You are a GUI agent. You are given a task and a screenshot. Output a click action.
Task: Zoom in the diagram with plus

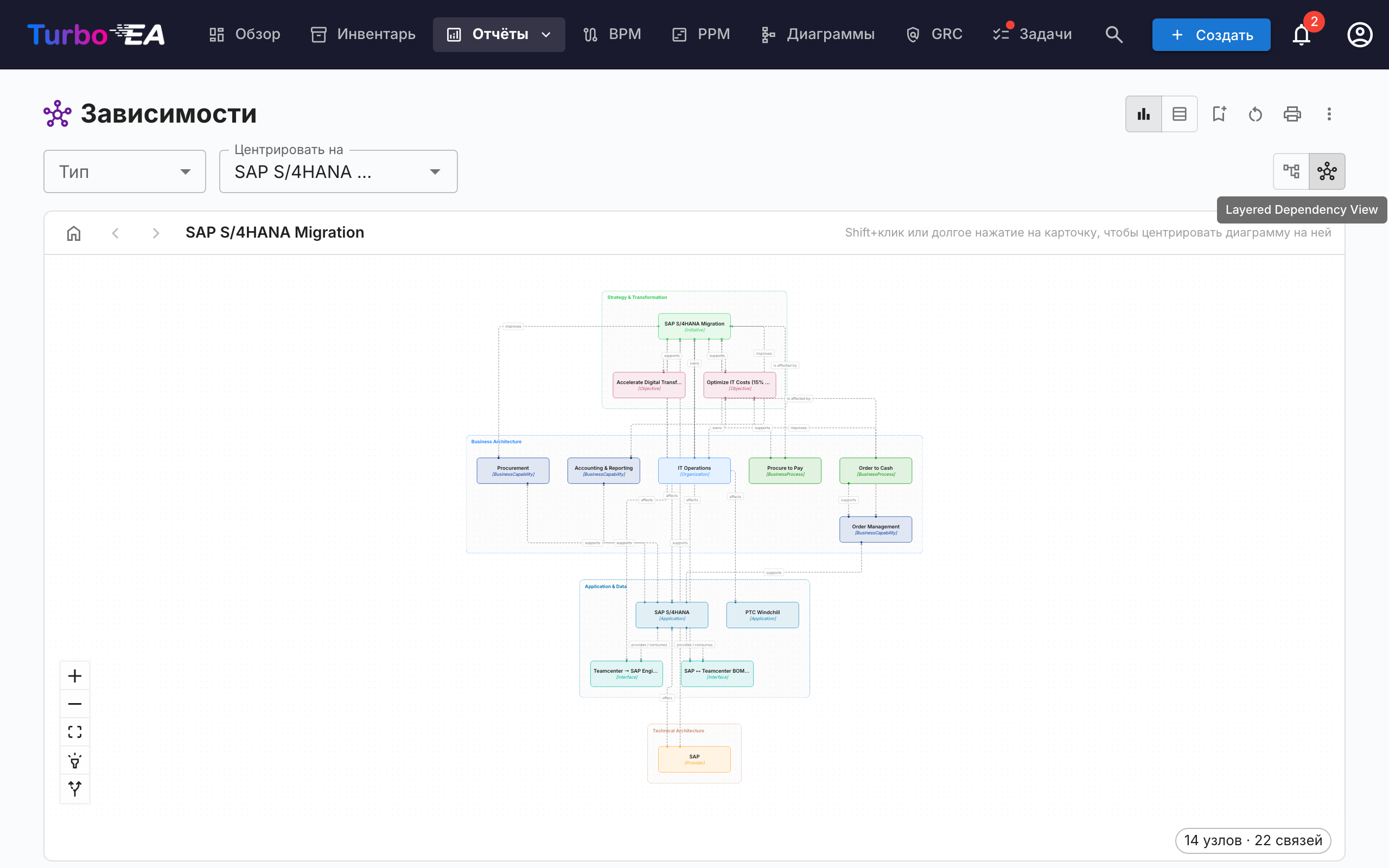coord(75,676)
